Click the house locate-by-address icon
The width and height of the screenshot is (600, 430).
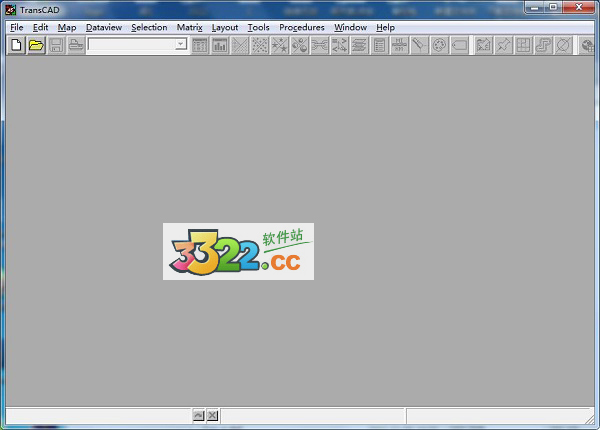click(x=483, y=46)
